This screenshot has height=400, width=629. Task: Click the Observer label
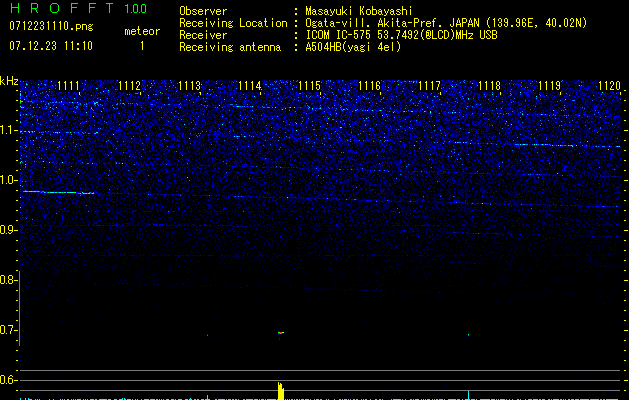pyautogui.click(x=203, y=11)
